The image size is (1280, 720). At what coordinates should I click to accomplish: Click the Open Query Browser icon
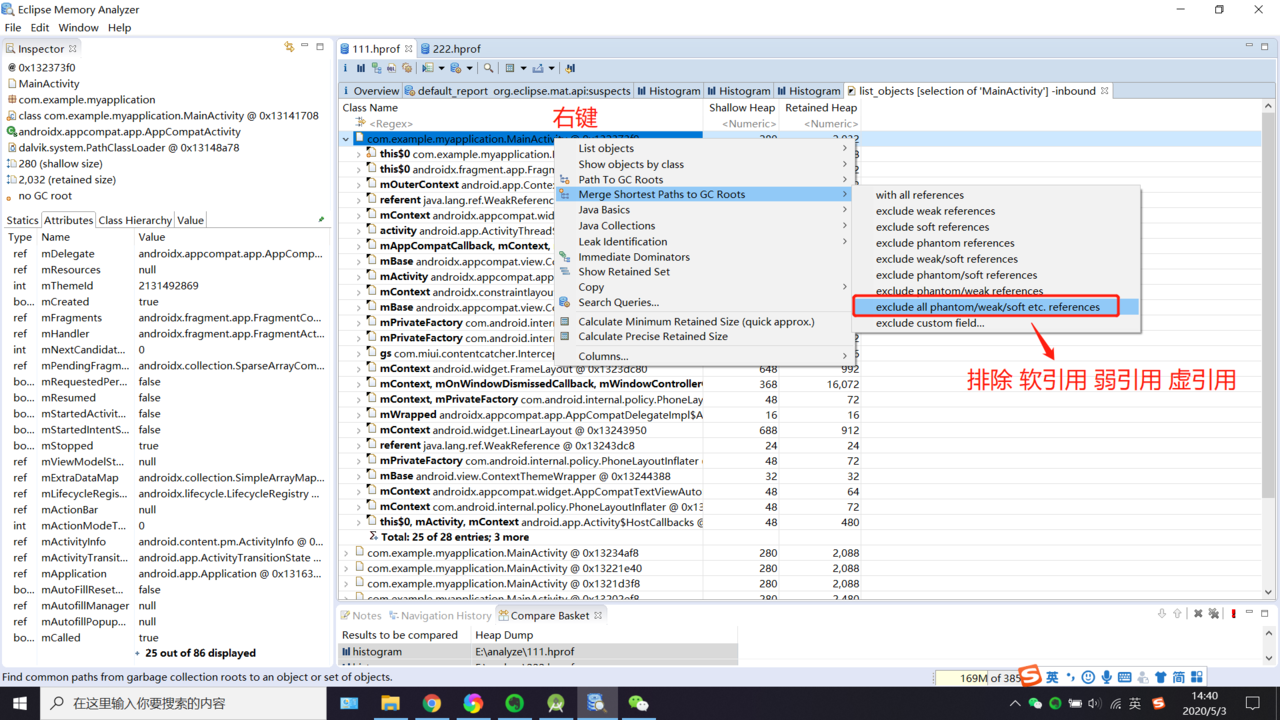[x=456, y=68]
